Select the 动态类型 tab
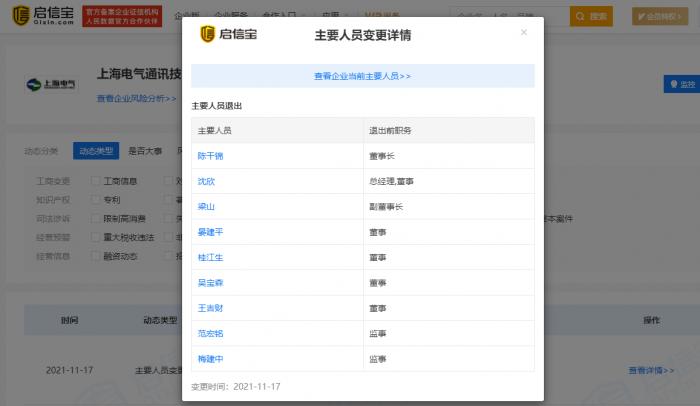 (96, 151)
